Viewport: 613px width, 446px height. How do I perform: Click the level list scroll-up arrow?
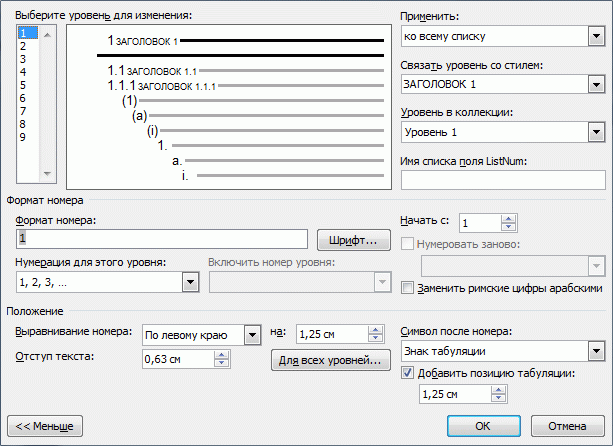coord(47,35)
